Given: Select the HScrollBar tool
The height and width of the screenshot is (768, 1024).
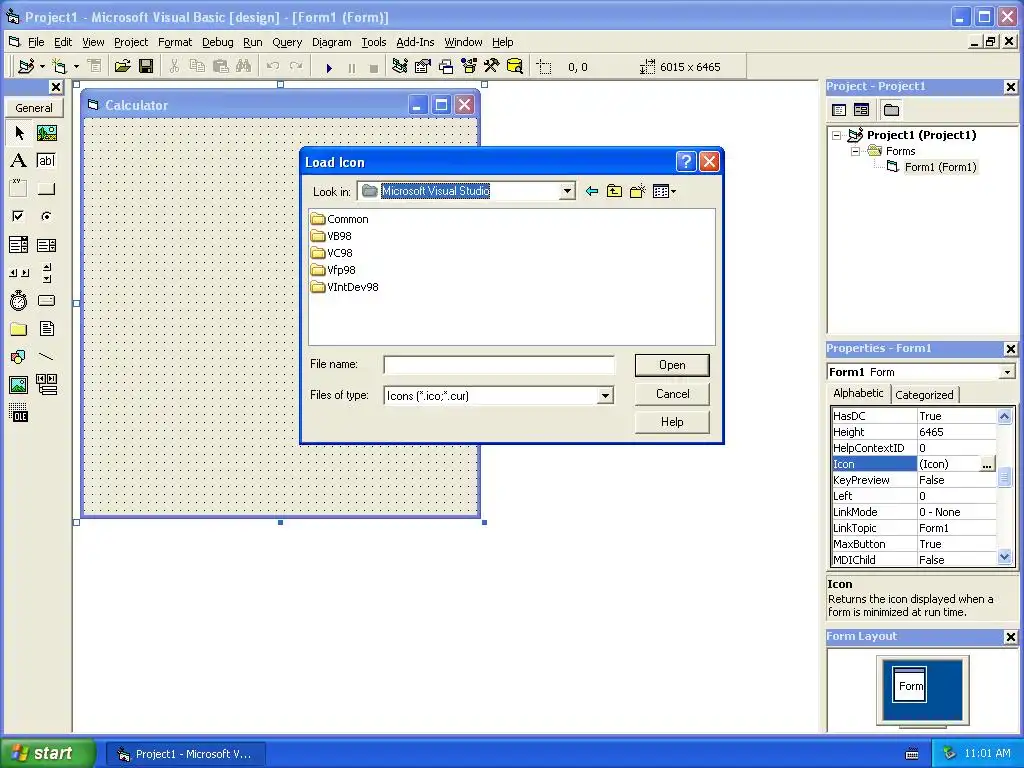Looking at the screenshot, I should [19, 273].
